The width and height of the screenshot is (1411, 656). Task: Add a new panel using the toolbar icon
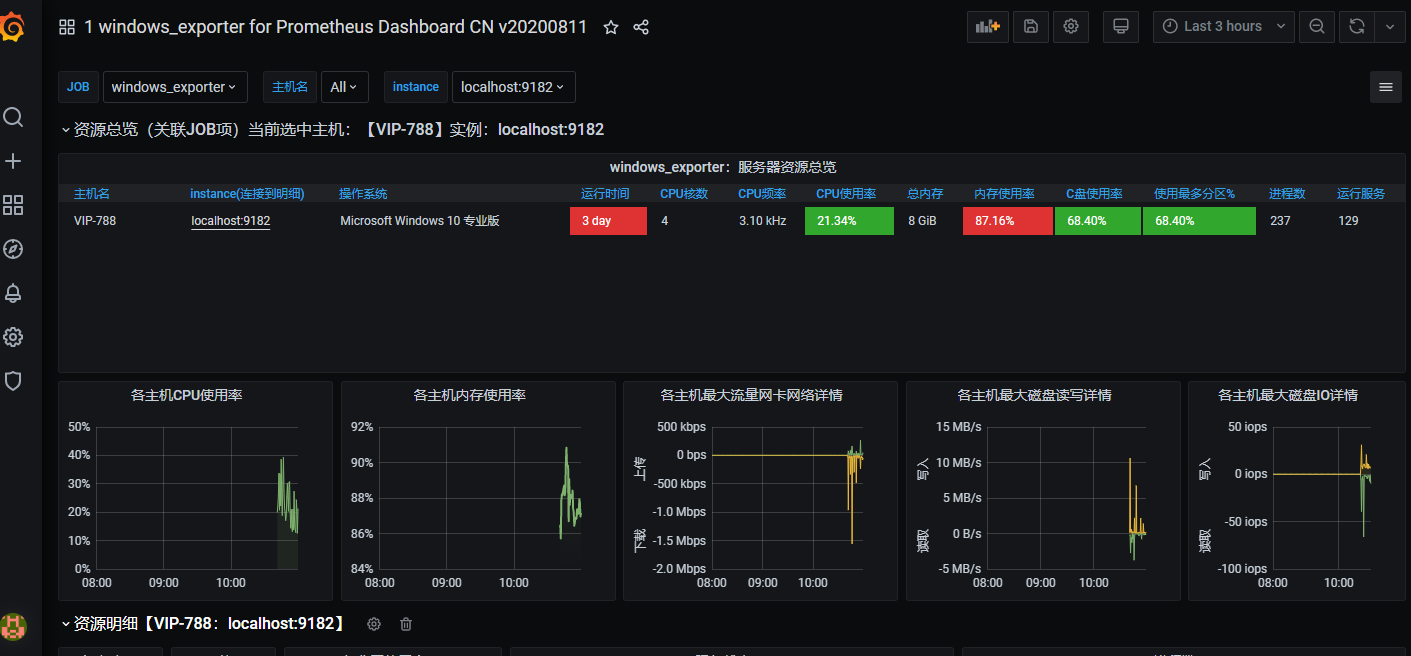[x=987, y=27]
